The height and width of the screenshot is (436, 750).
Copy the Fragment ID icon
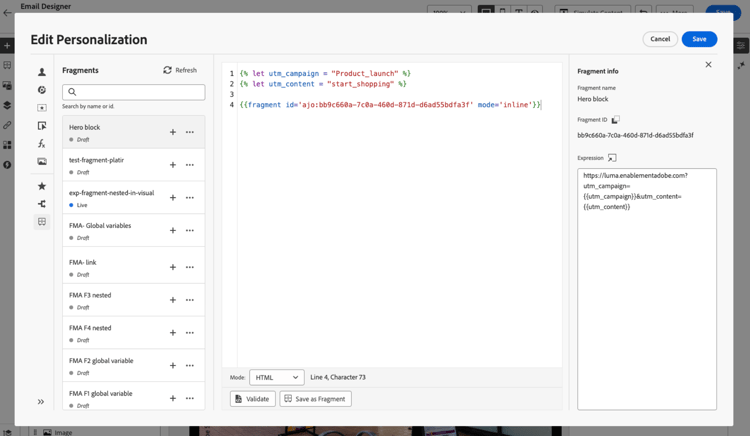pyautogui.click(x=616, y=120)
